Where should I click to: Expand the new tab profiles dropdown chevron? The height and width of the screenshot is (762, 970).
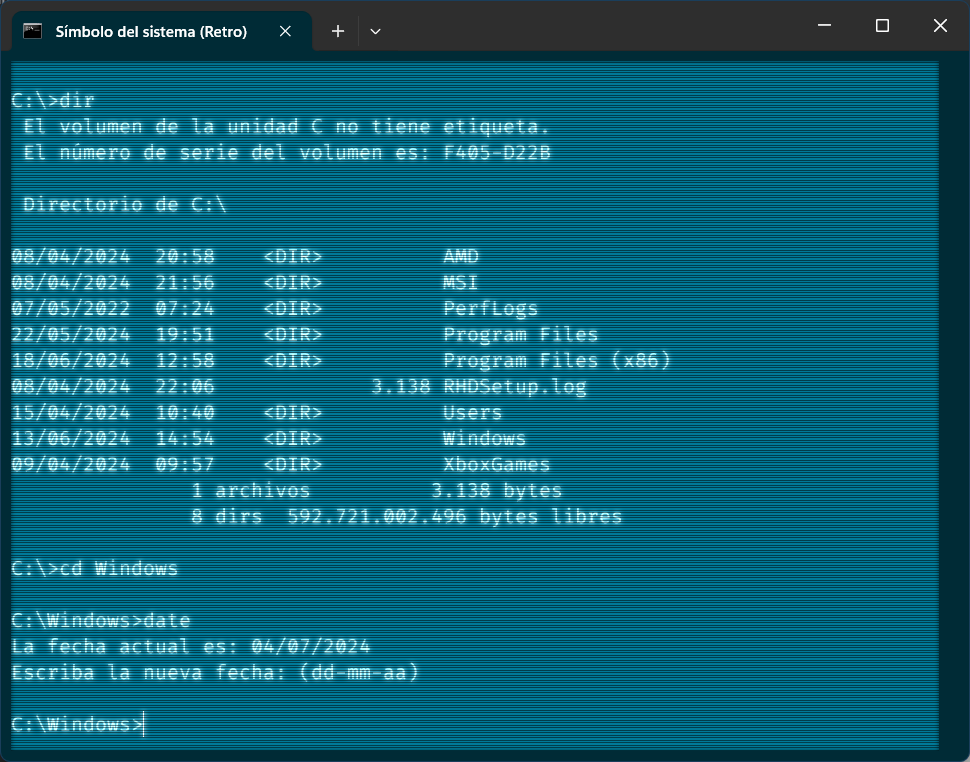click(x=375, y=31)
